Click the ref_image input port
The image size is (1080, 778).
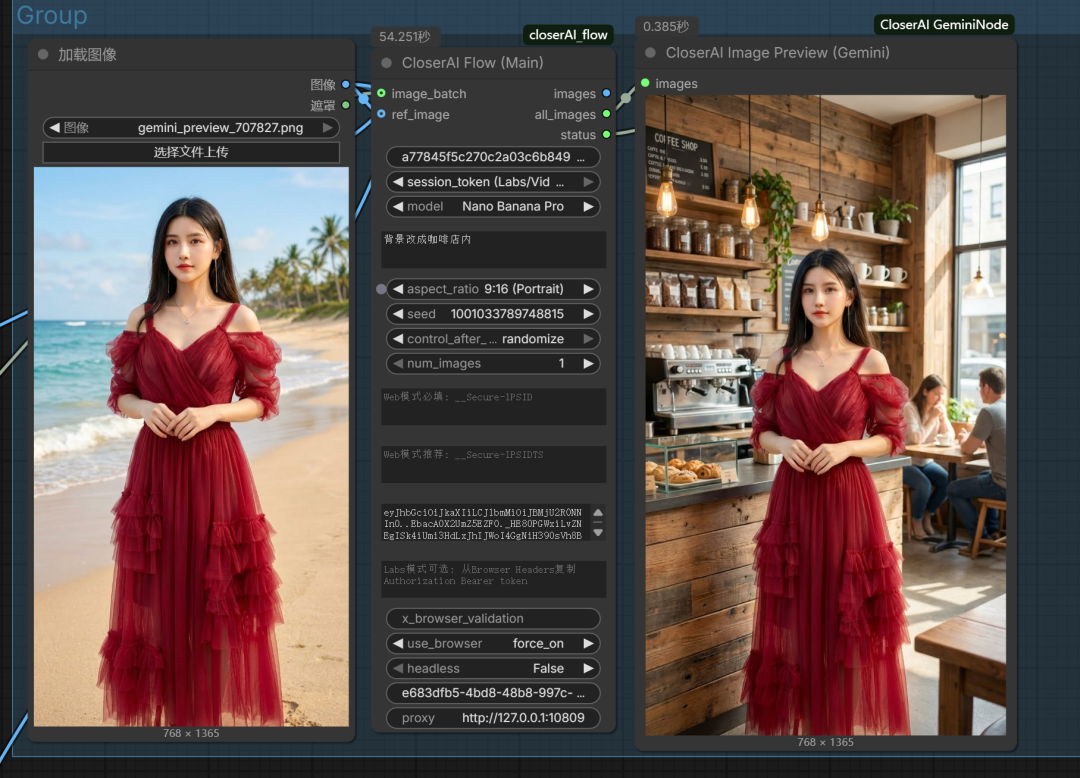(x=381, y=114)
